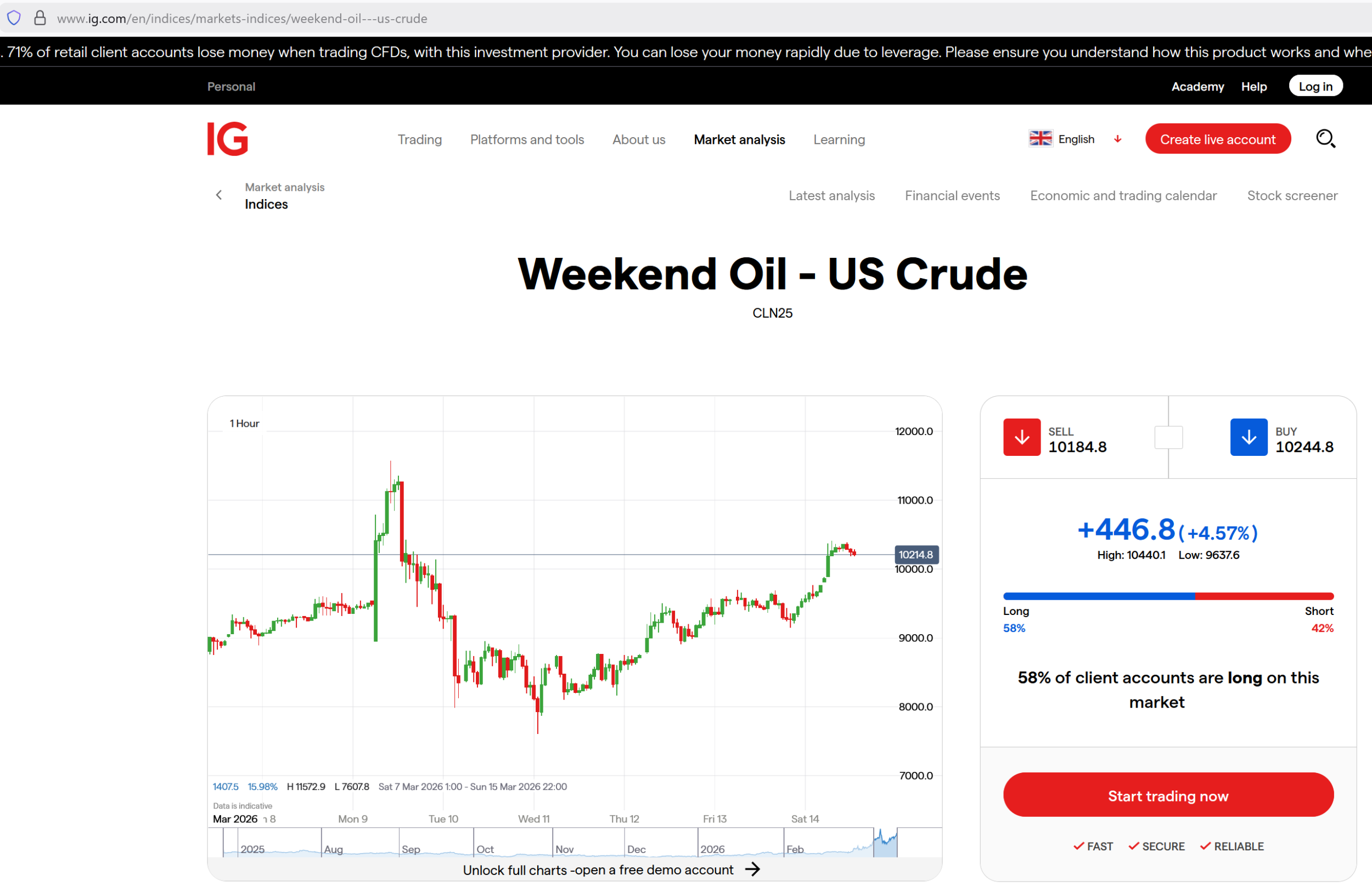The image size is (1372, 892).
Task: Click arrow next to Unlock full charts
Action: tap(752, 870)
